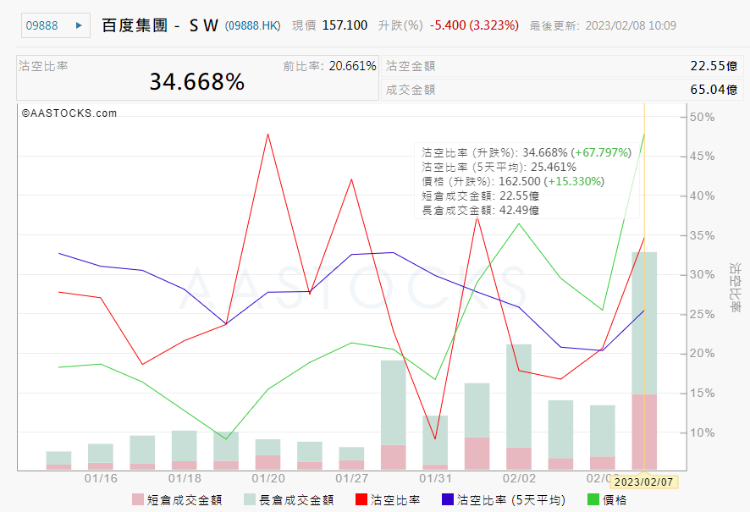The height and width of the screenshot is (512, 750).
Task: Click the 最後更新 2023/02/08 10:09 timestamp
Action: point(603,25)
